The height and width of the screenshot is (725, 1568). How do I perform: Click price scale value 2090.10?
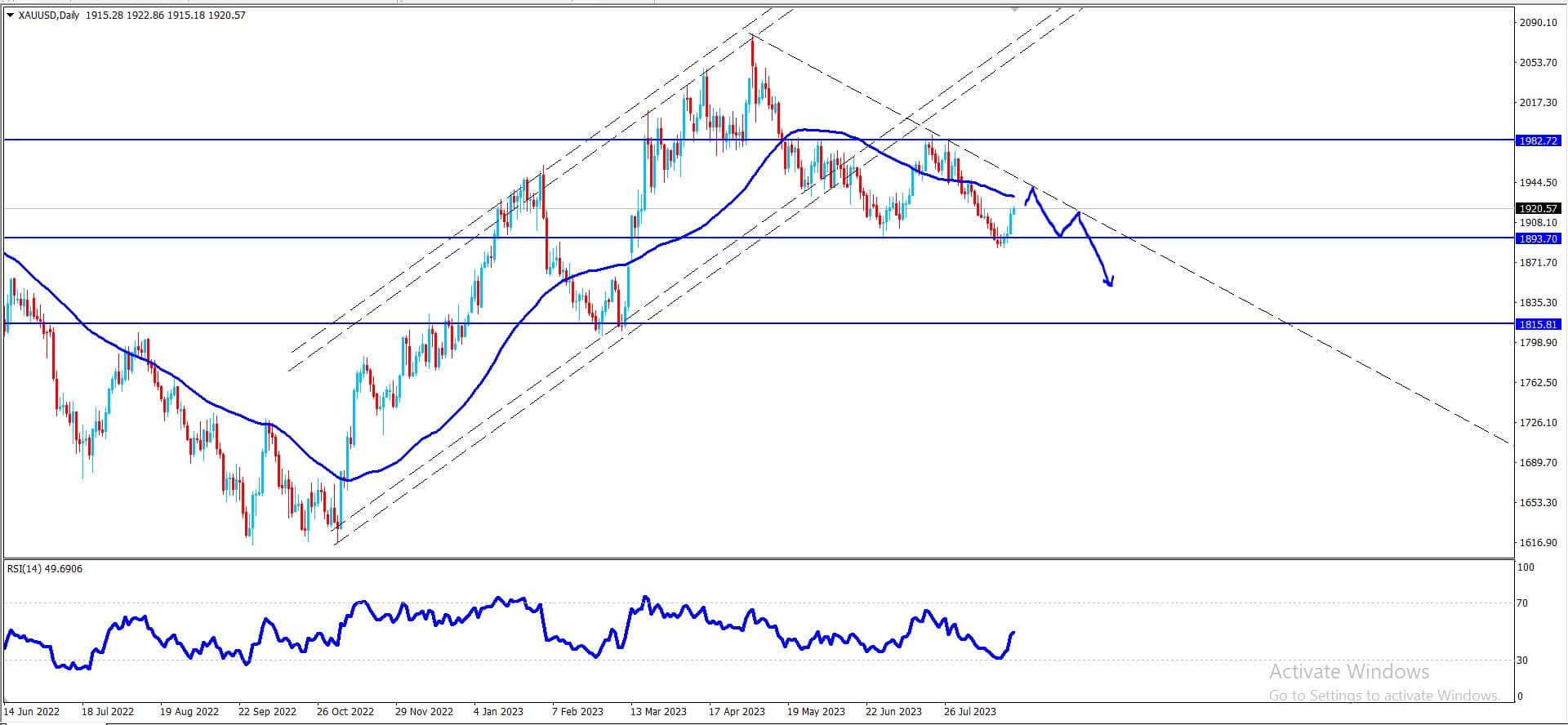[1538, 23]
